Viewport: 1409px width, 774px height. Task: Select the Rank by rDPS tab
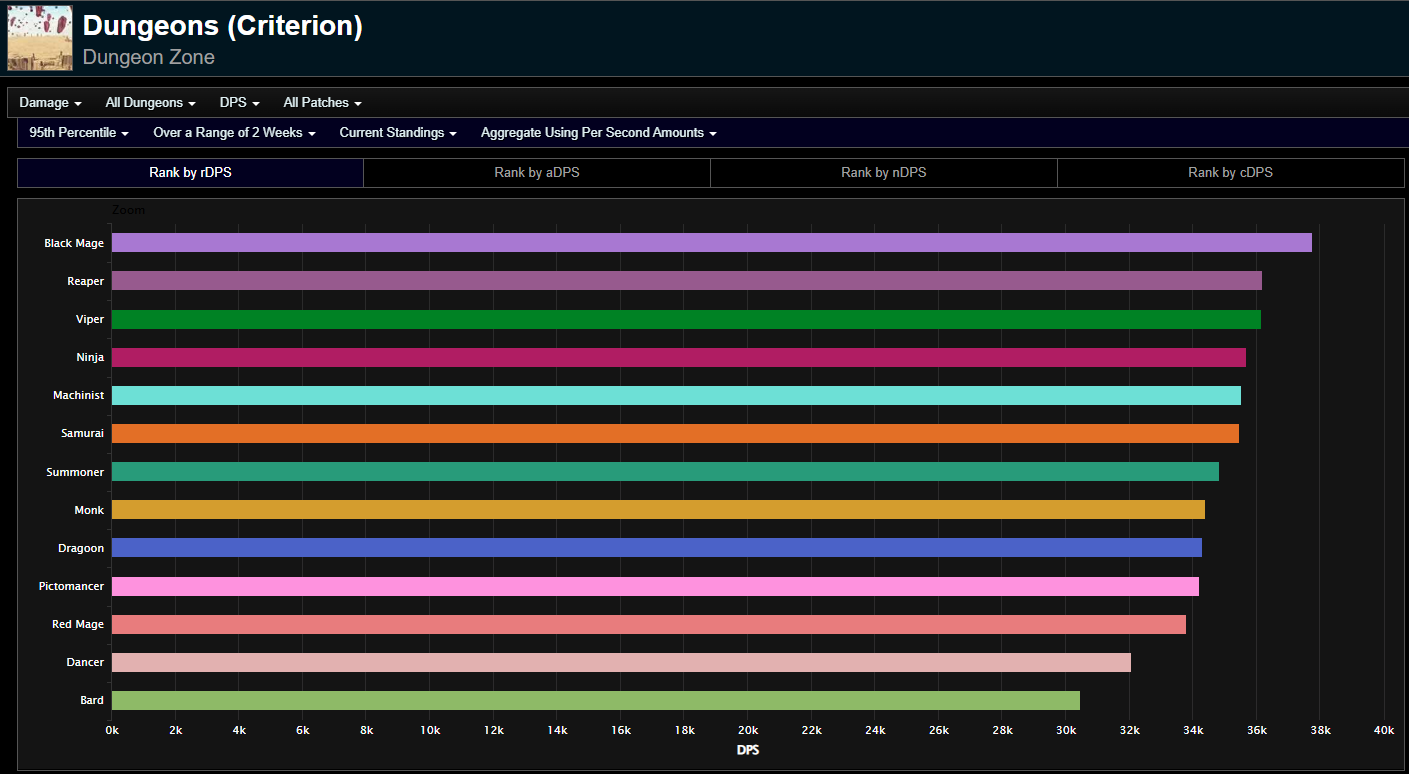(190, 173)
